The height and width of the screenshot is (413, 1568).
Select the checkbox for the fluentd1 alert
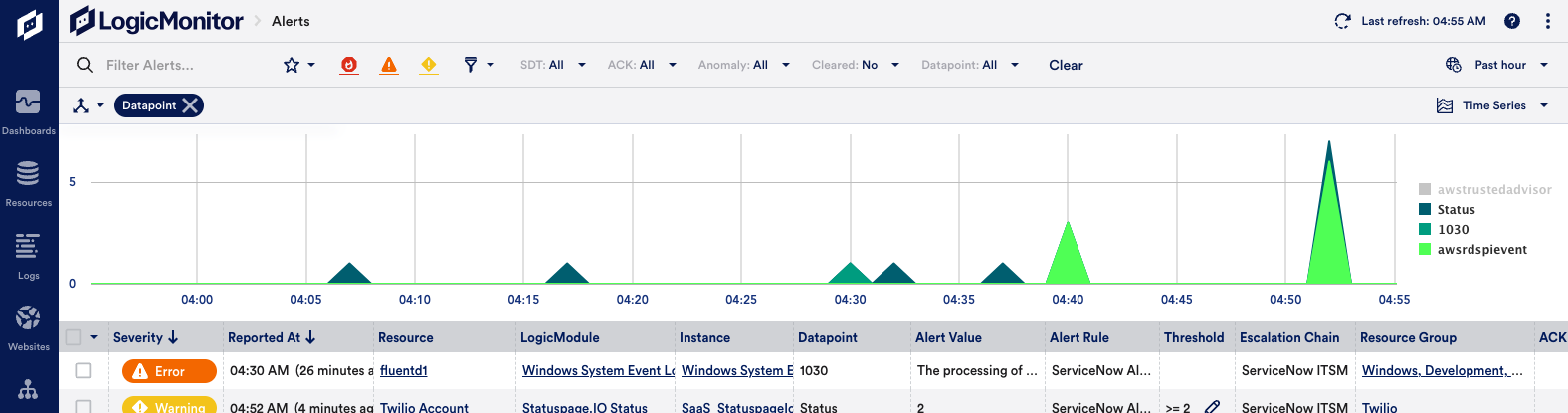(x=84, y=370)
